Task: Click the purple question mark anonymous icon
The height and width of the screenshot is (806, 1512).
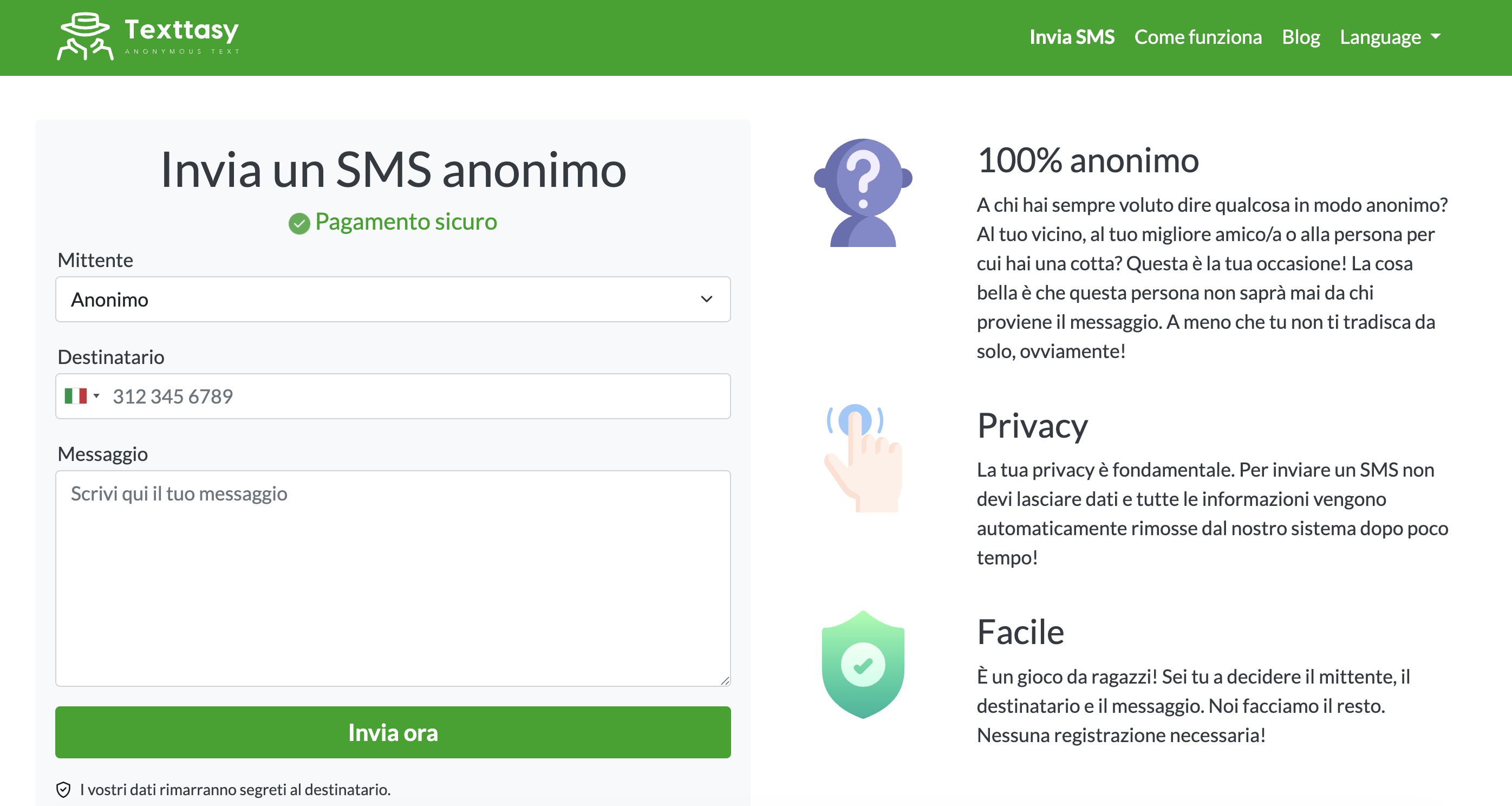Action: [862, 192]
